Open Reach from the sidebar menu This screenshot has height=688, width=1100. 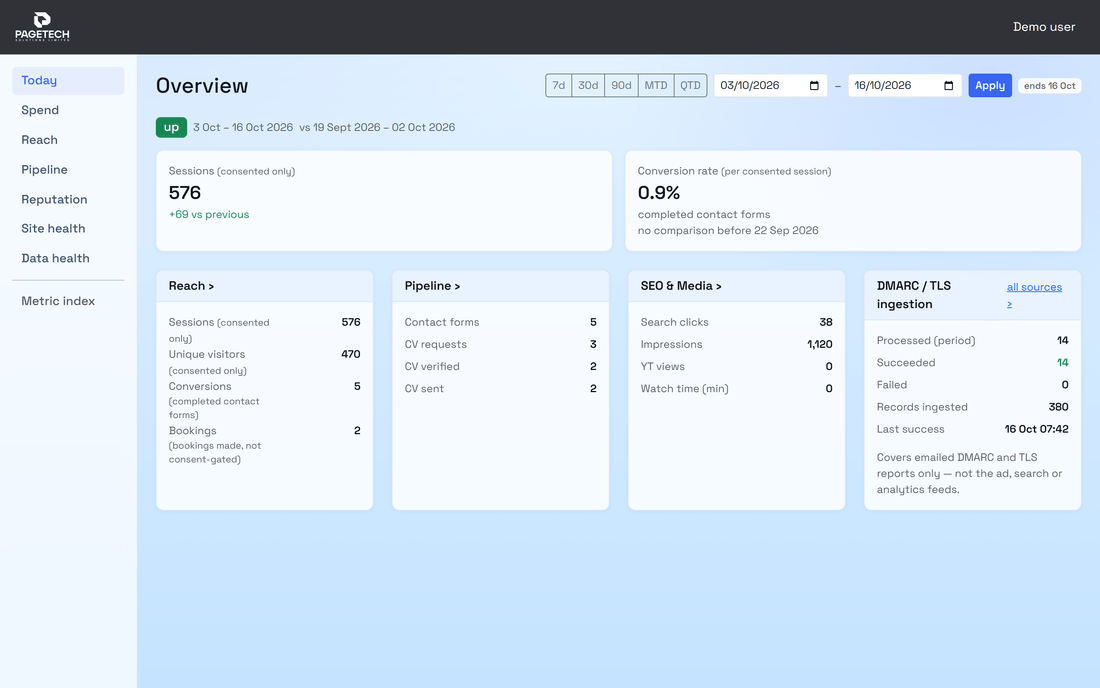coord(68,140)
